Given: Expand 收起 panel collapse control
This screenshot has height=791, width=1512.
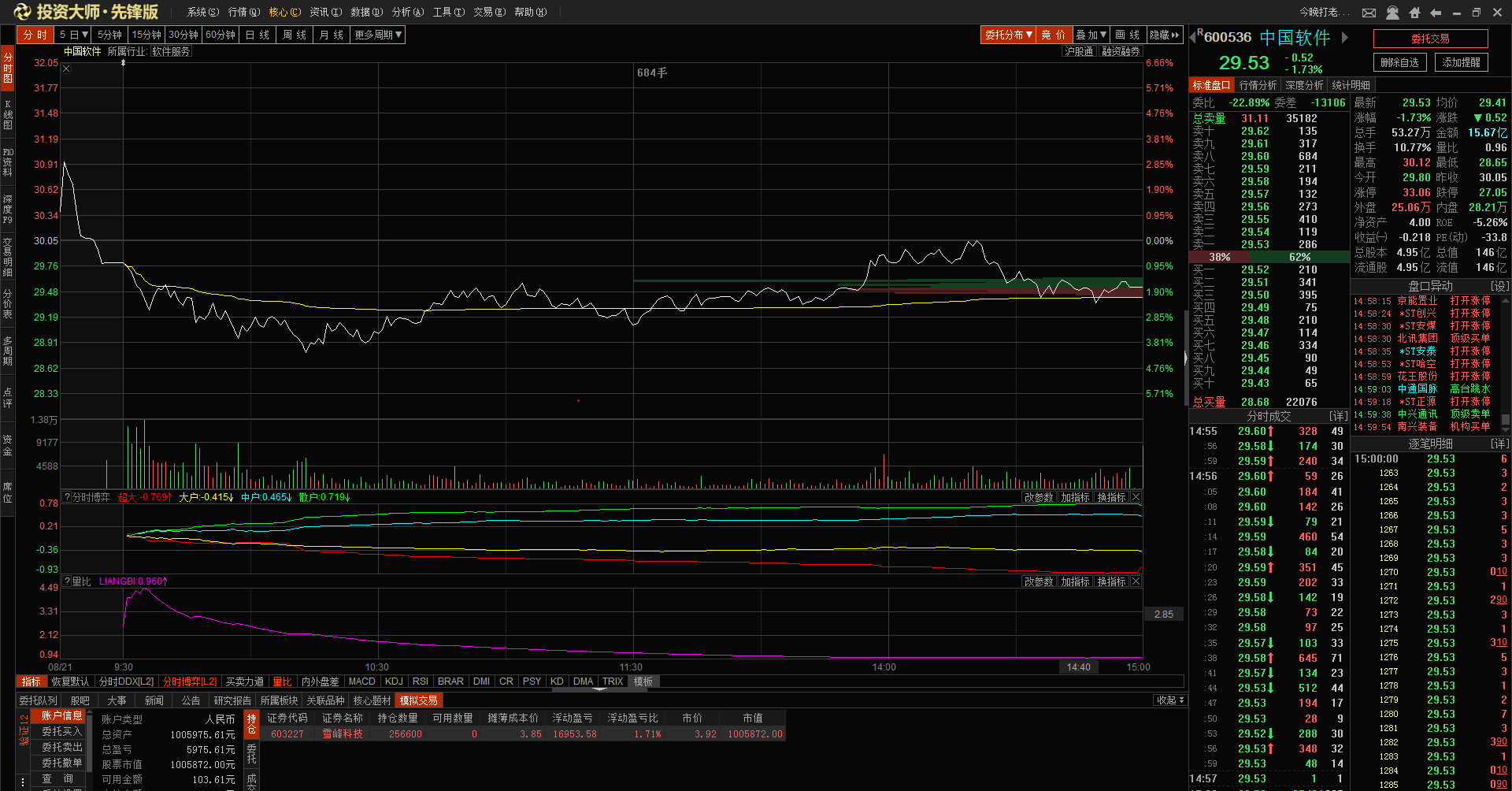Looking at the screenshot, I should pyautogui.click(x=1170, y=700).
